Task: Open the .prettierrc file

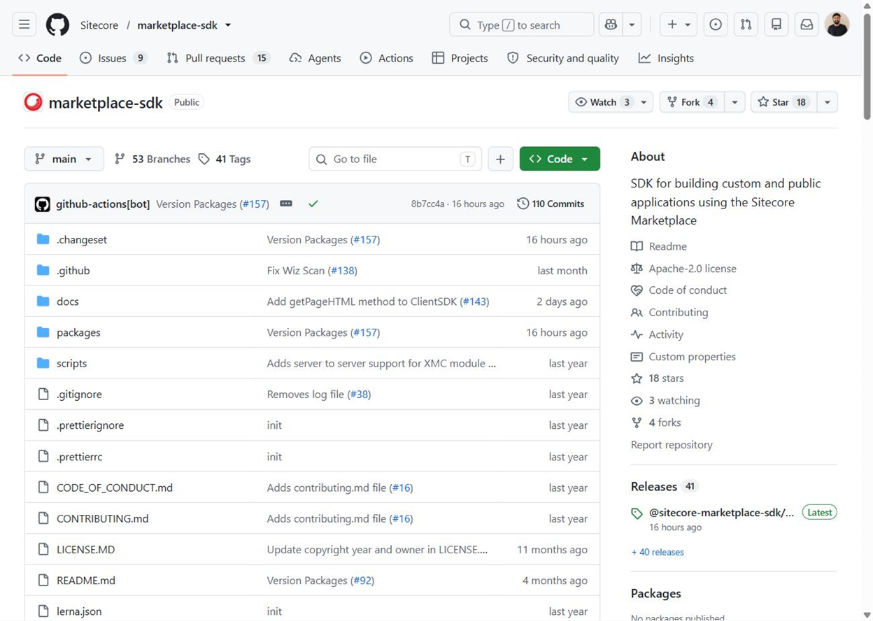Action: click(x=79, y=457)
